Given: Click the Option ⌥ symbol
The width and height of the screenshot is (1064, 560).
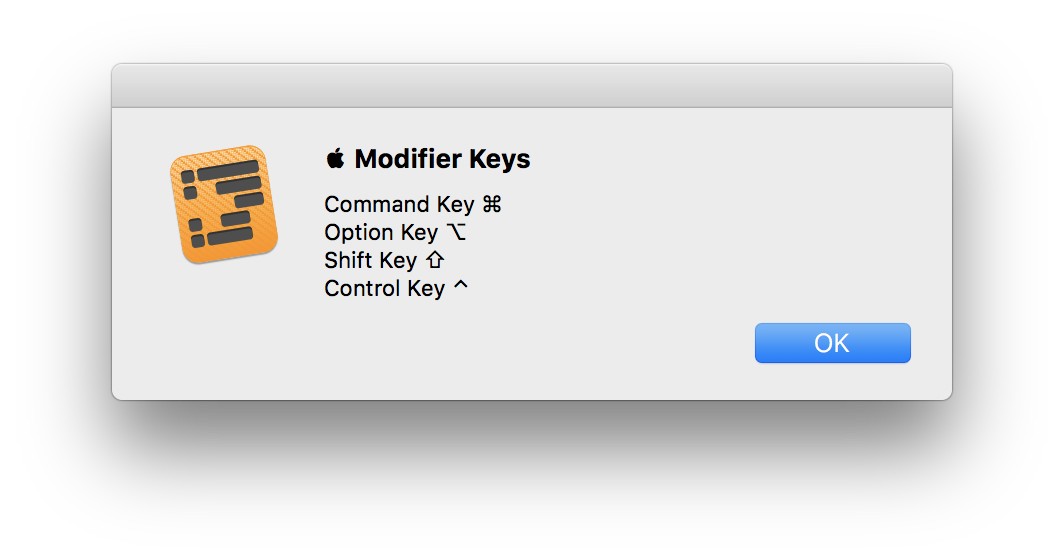Looking at the screenshot, I should point(456,233).
